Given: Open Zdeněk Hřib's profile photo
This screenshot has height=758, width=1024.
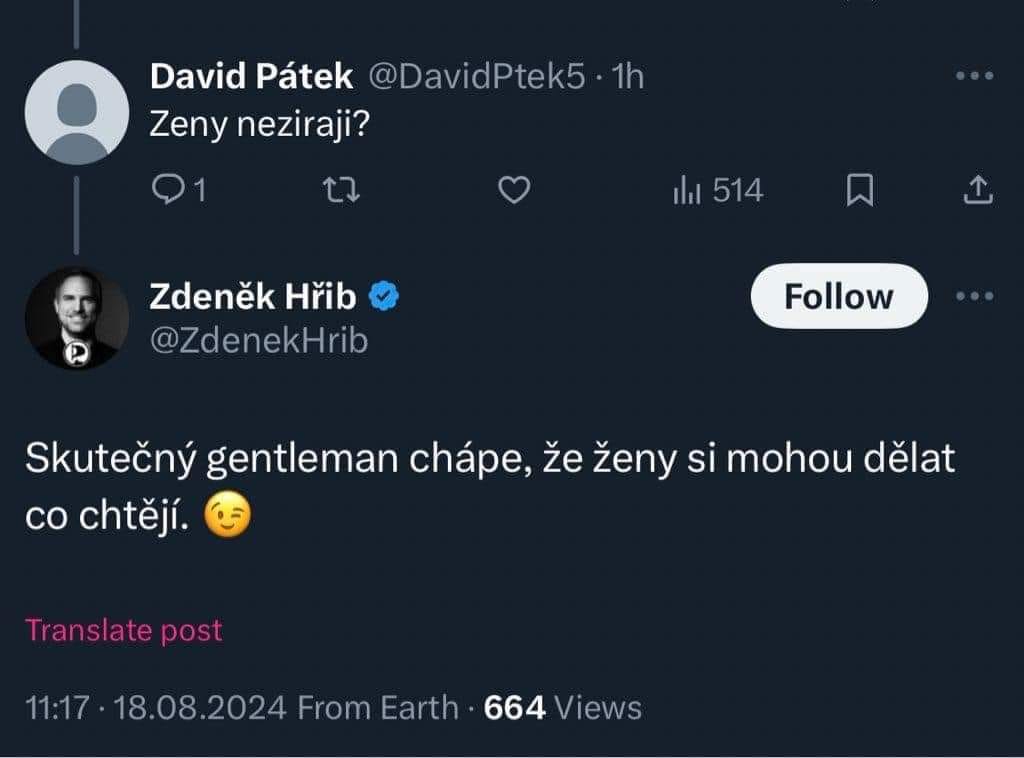Looking at the screenshot, I should pos(76,318).
